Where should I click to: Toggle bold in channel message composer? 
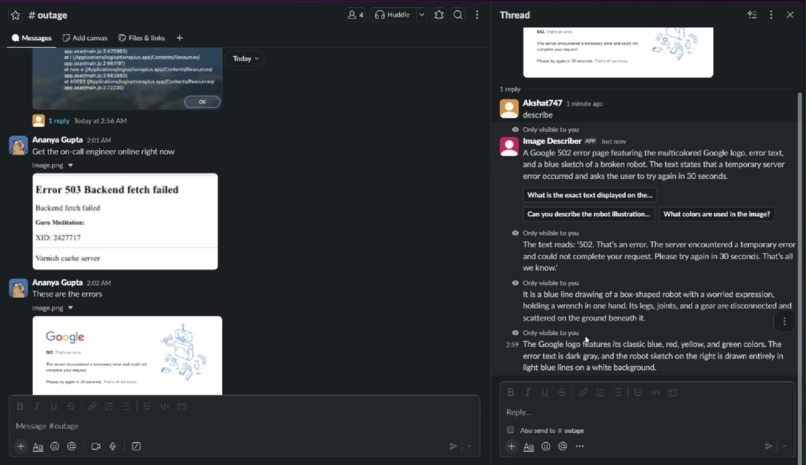coord(20,406)
